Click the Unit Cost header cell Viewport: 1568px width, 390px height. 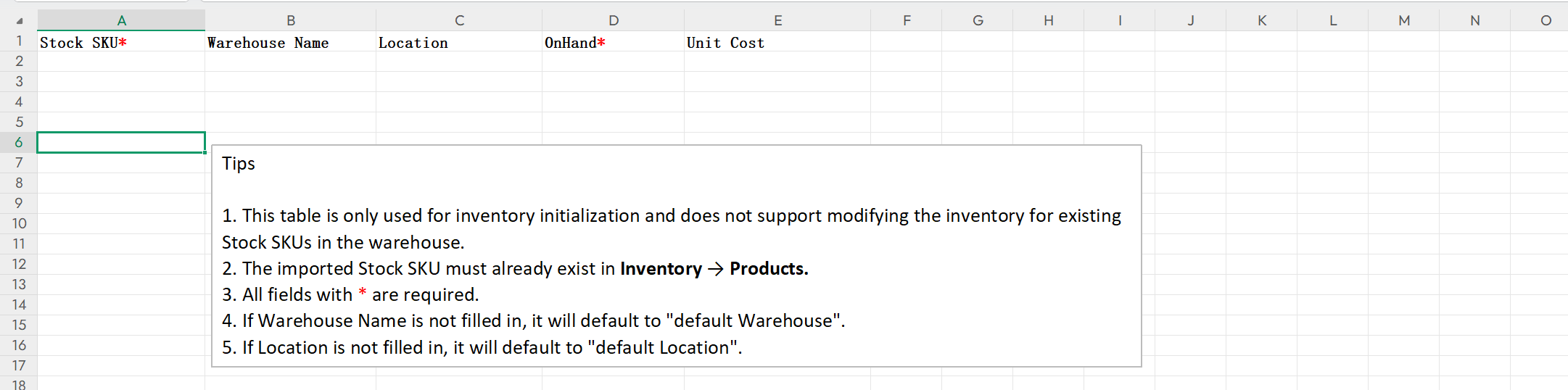[x=777, y=43]
